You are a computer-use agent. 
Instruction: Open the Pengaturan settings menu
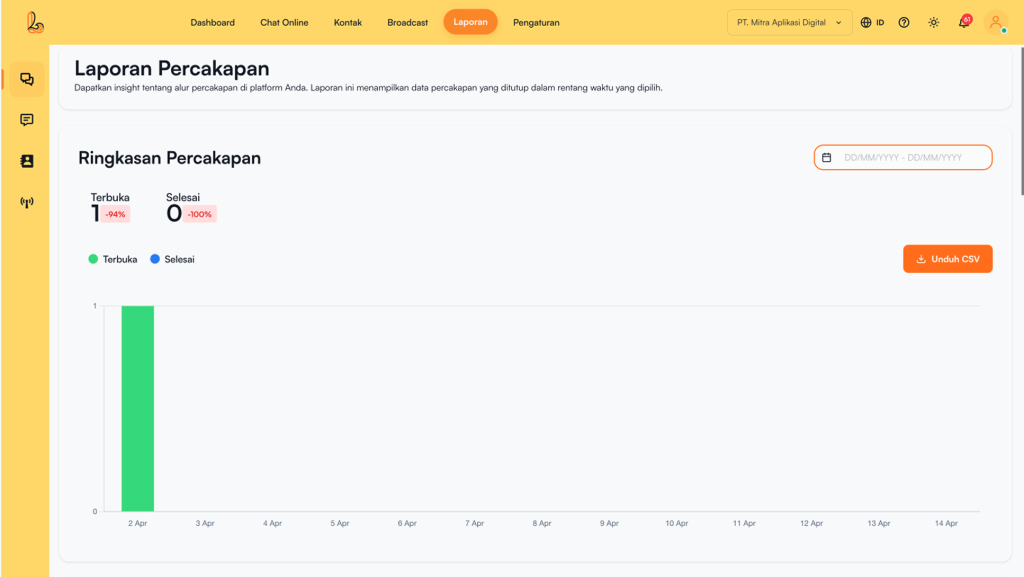tap(536, 22)
